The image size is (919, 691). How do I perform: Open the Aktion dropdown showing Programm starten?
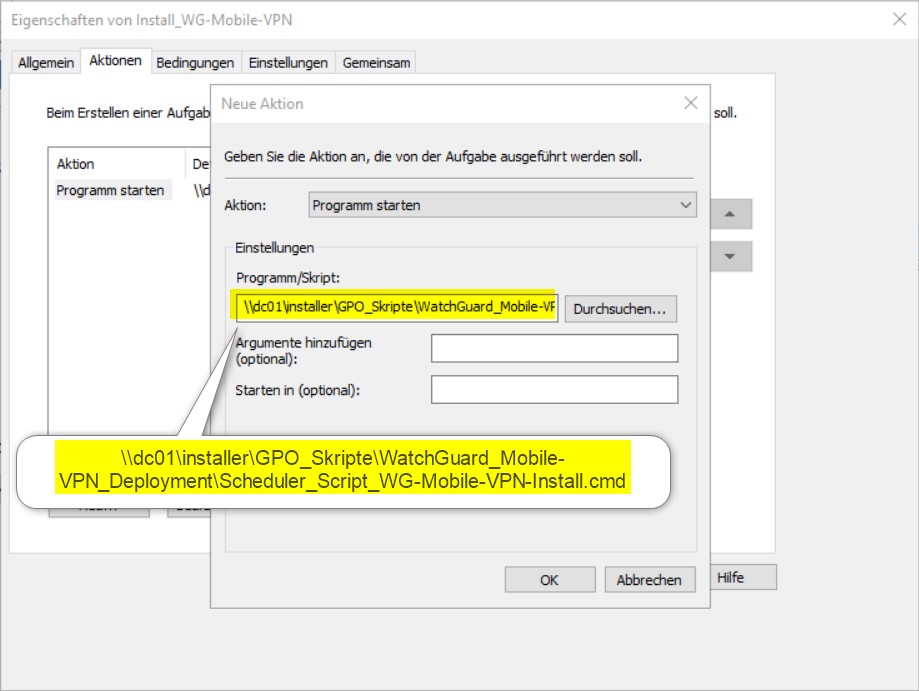502,205
